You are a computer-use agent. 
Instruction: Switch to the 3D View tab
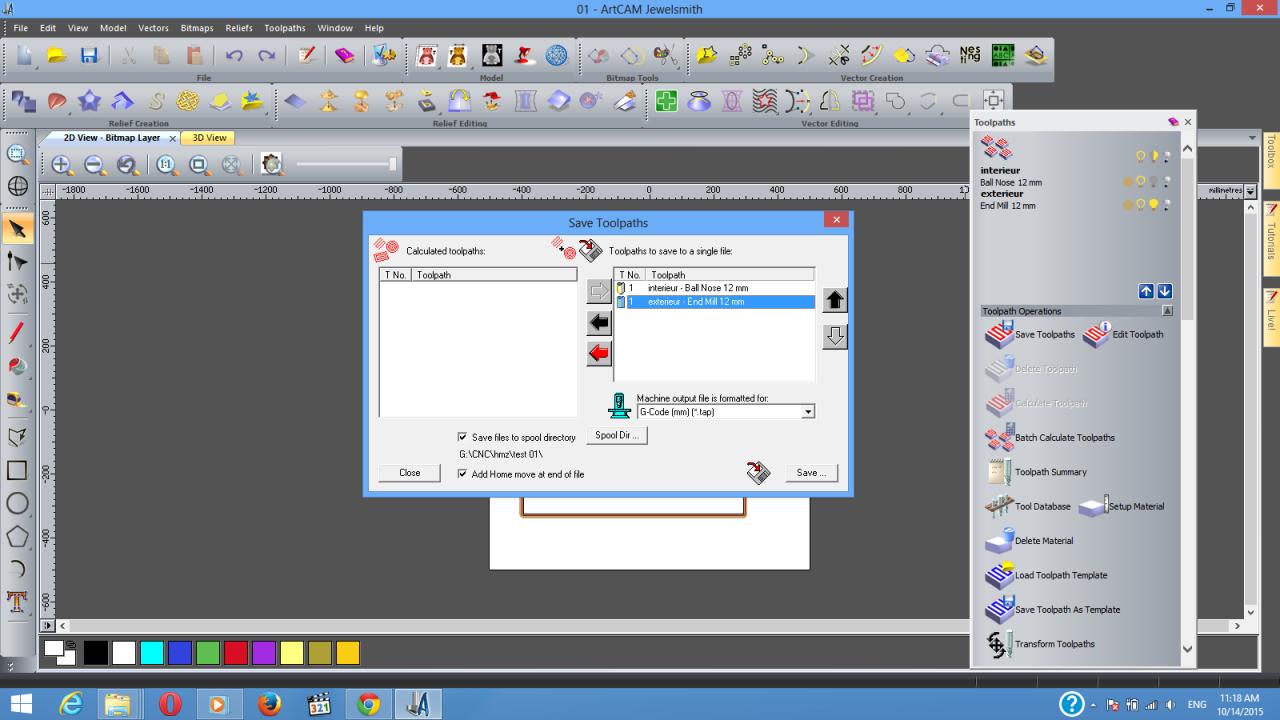point(209,138)
